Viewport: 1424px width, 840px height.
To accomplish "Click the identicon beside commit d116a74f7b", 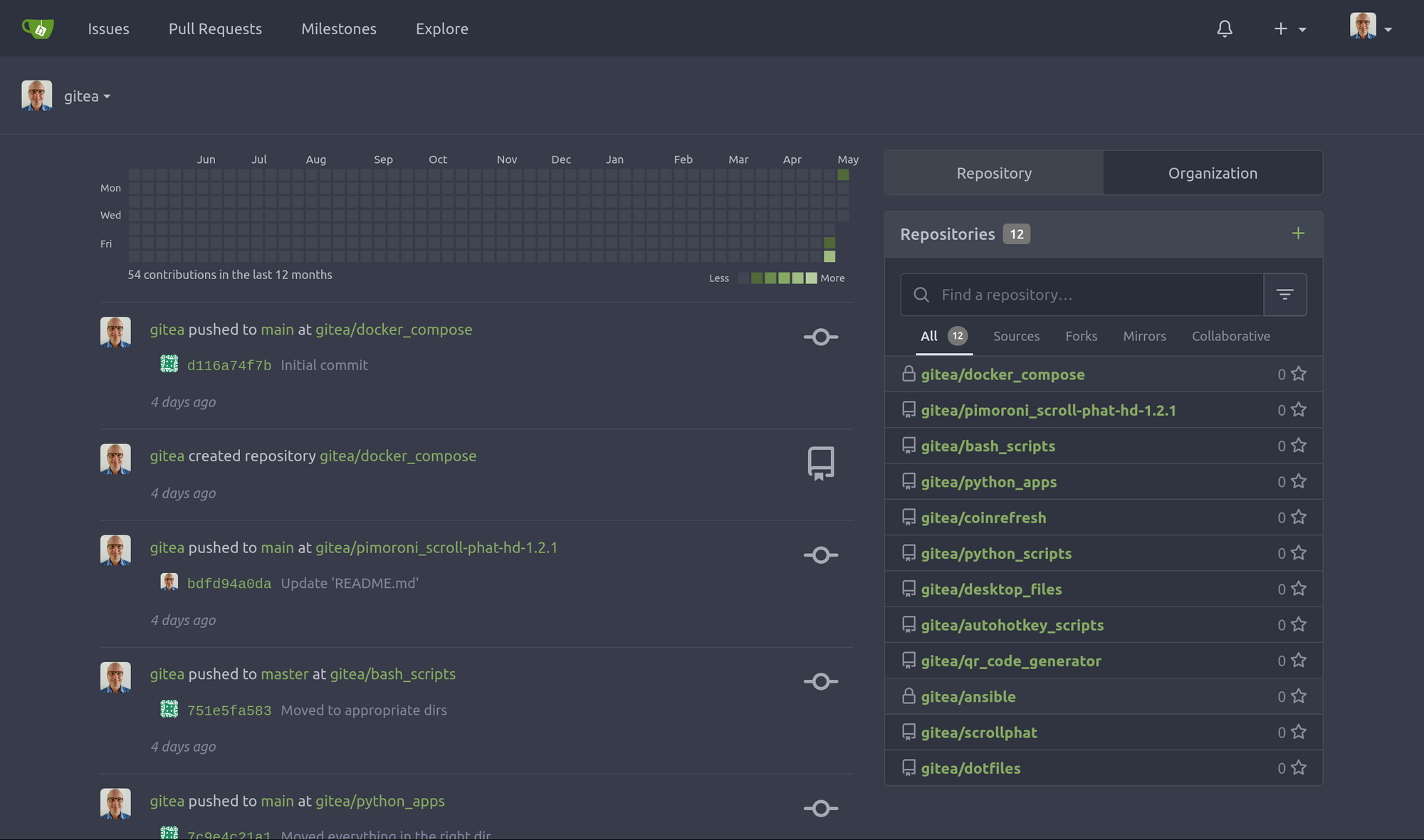I will [x=169, y=364].
